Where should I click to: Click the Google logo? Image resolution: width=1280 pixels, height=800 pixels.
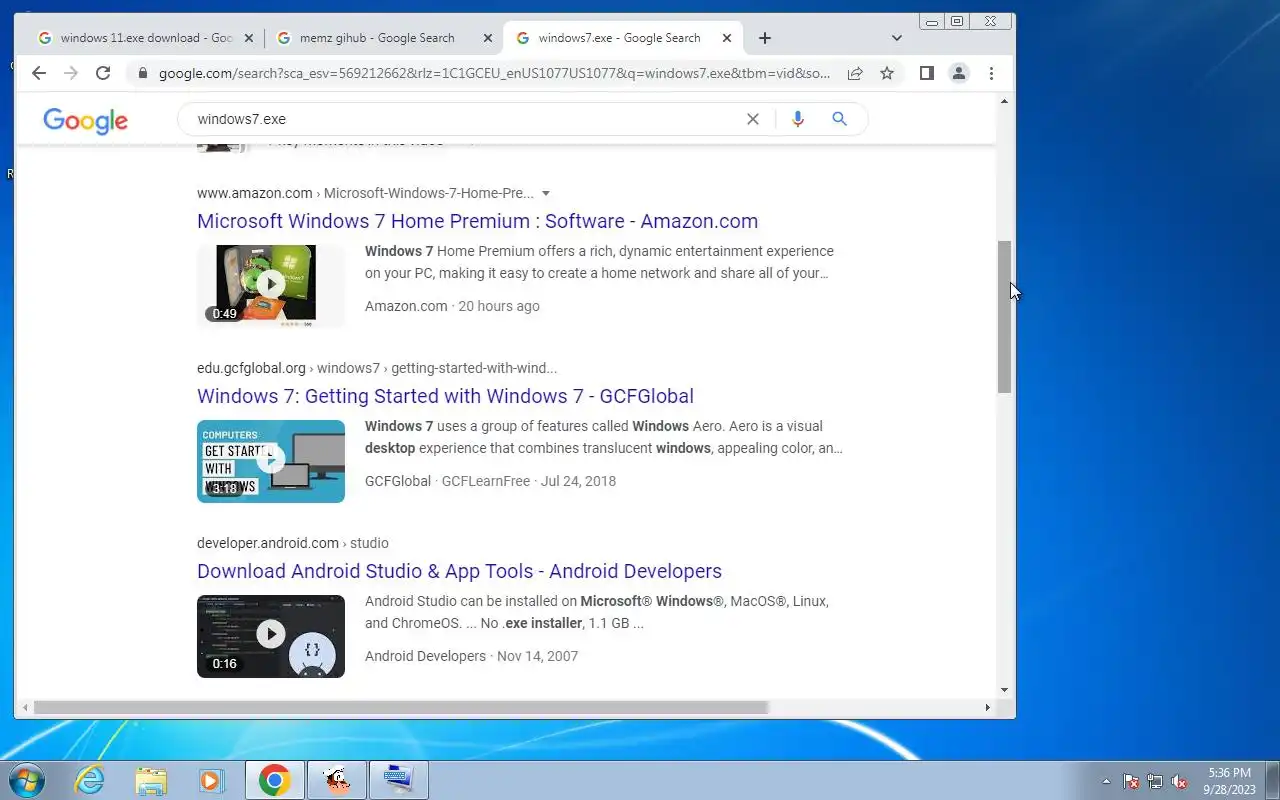coord(85,121)
